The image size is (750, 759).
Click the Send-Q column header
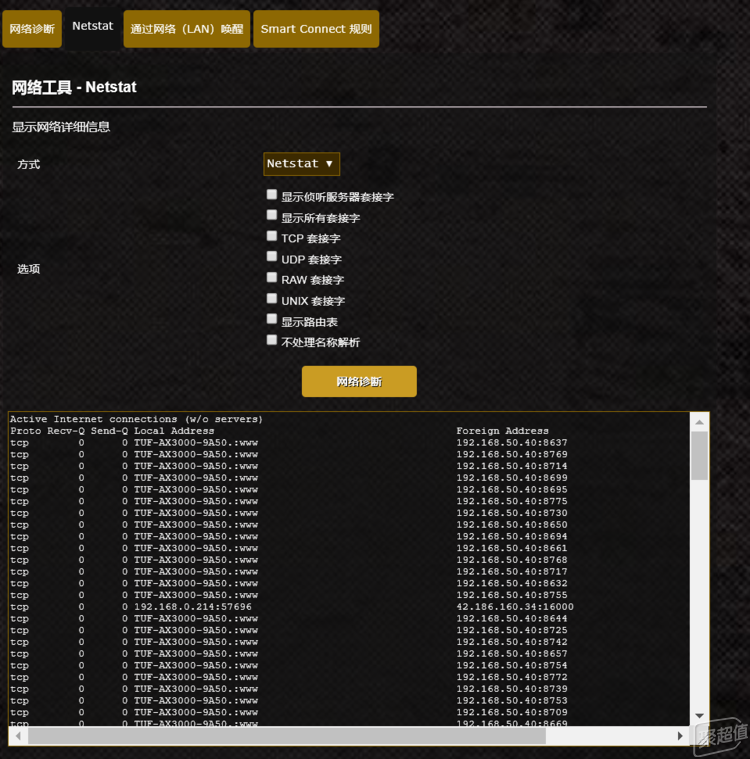click(x=109, y=431)
